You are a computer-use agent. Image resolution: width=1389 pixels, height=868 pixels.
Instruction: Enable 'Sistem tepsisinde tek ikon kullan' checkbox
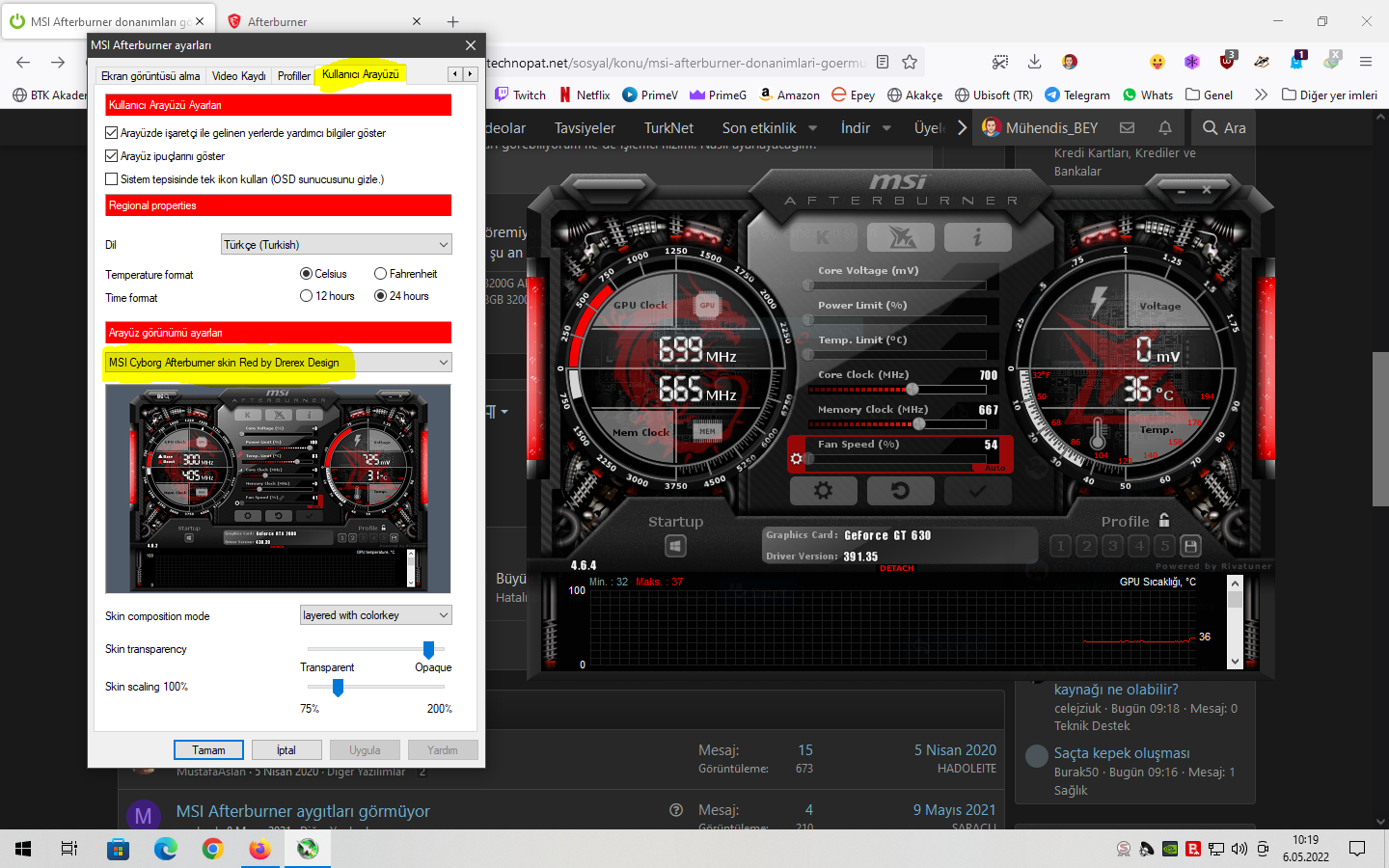point(112,179)
